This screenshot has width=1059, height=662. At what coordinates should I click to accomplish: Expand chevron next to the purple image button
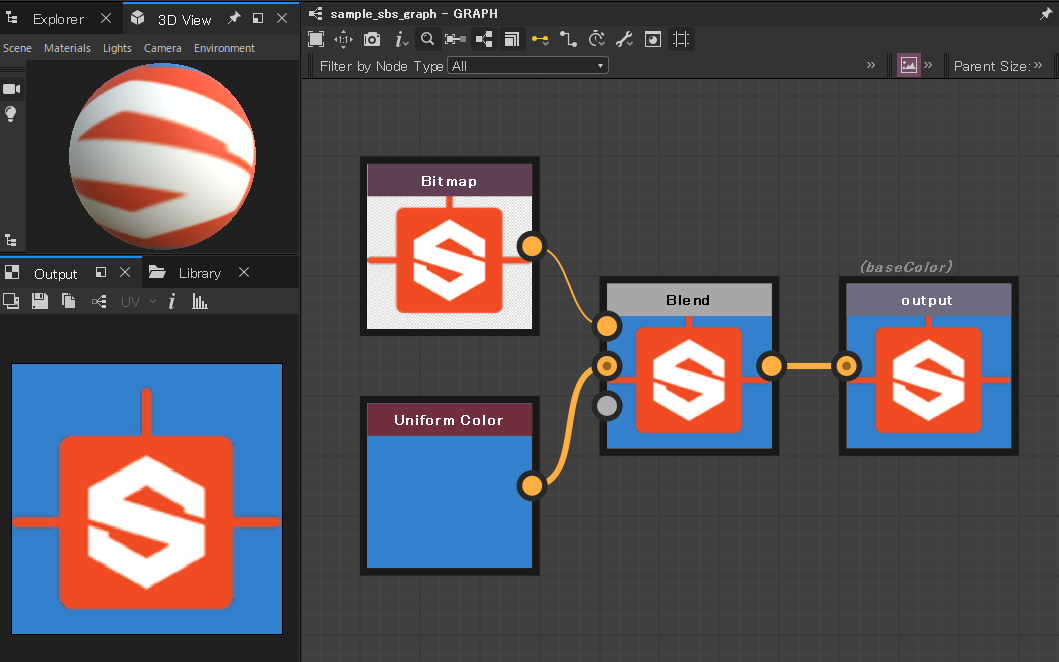click(x=928, y=66)
